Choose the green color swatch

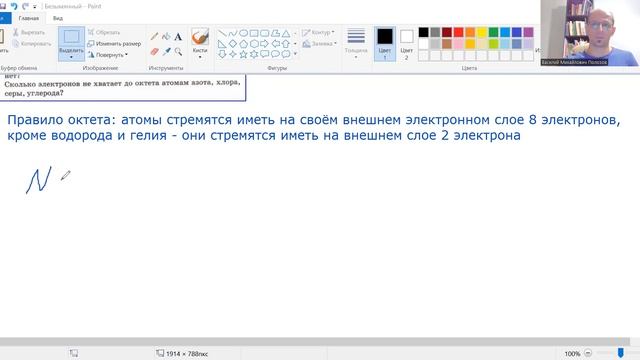pos(493,32)
